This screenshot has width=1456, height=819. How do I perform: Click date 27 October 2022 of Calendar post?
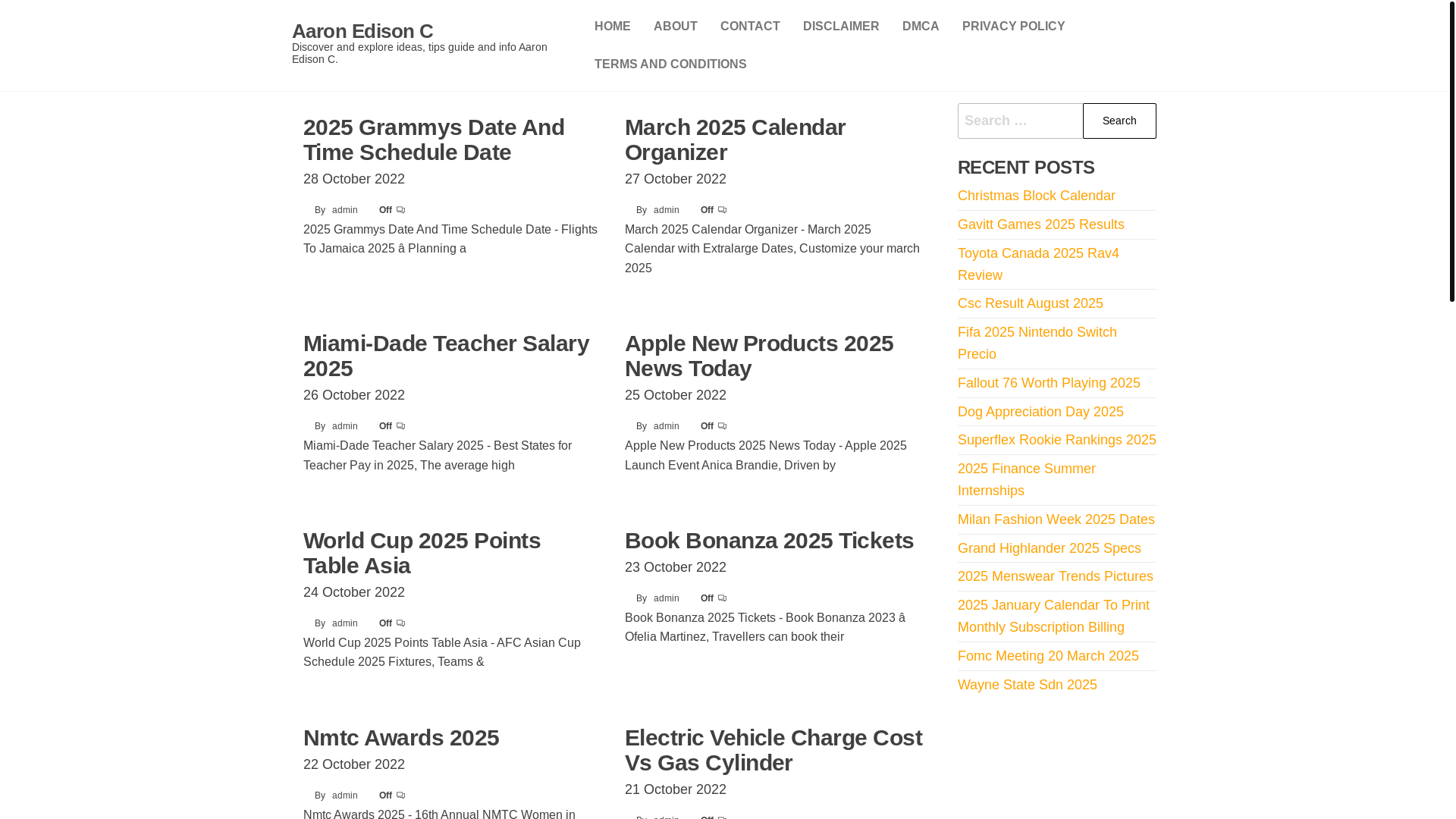tap(676, 179)
